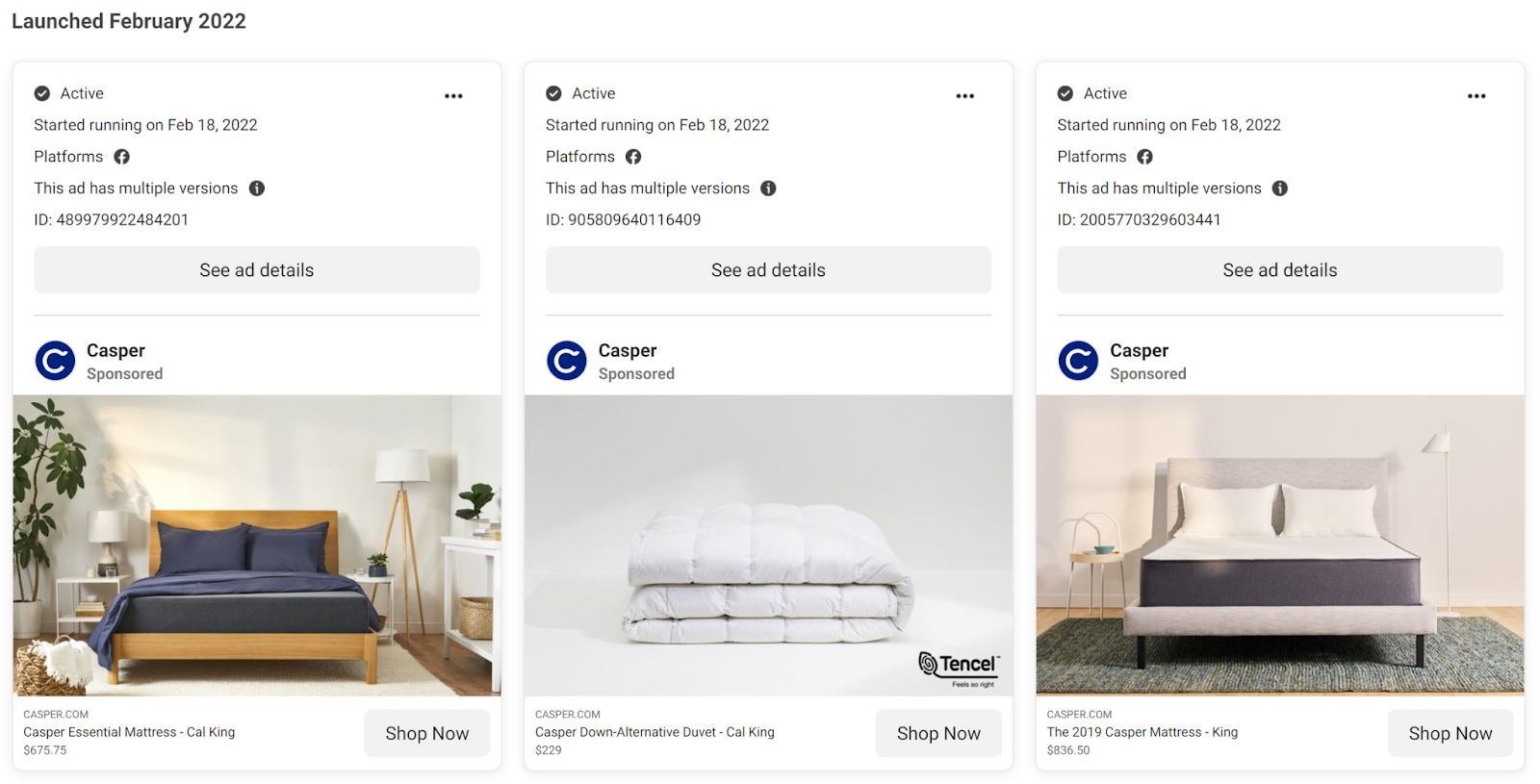This screenshot has height=784, width=1540.
Task: Click See ad details for ad ID 489979922484201
Action: pyautogui.click(x=257, y=270)
